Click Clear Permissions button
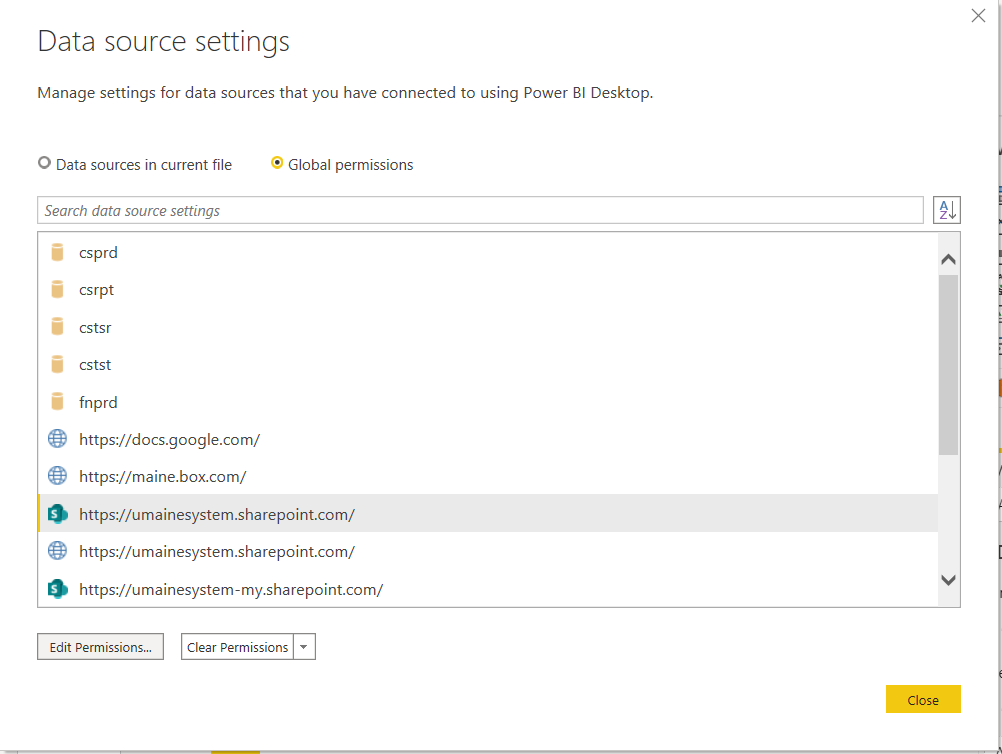The image size is (1002, 754). coord(238,647)
